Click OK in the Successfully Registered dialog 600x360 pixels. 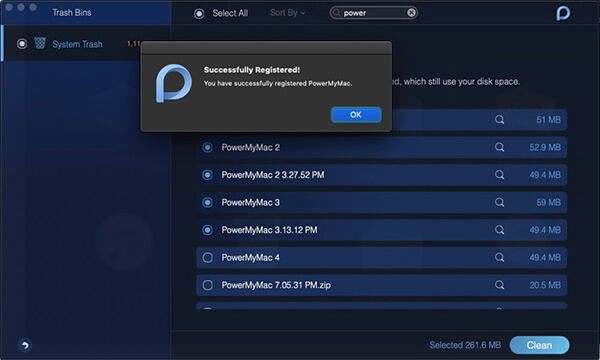(356, 115)
